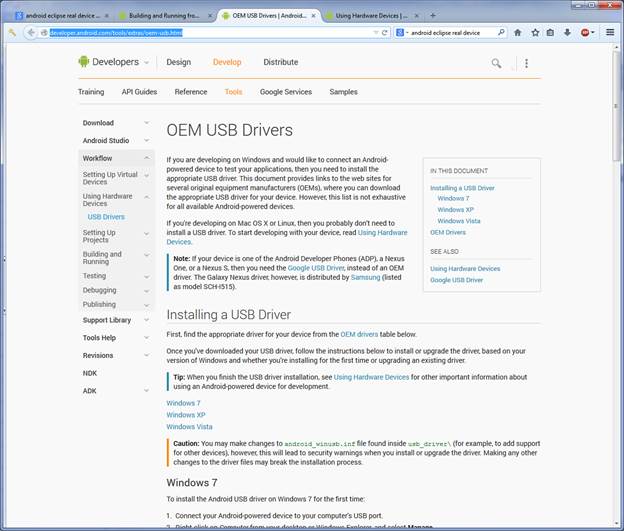
Task: Click the search magnifier in browser search box
Action: [501, 32]
